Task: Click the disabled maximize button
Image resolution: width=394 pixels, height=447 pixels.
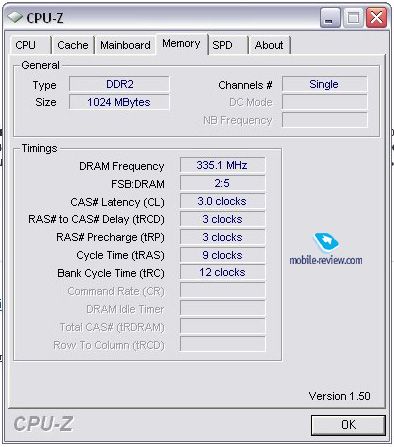Action: 353,18
